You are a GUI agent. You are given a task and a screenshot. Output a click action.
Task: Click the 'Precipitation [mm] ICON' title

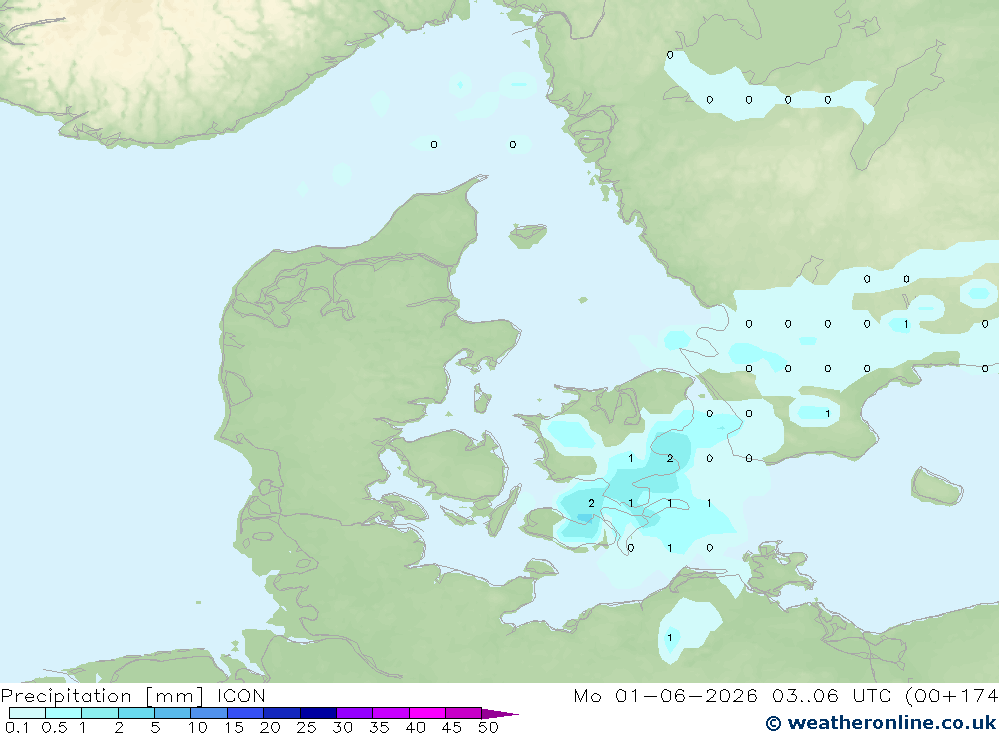pos(133,696)
